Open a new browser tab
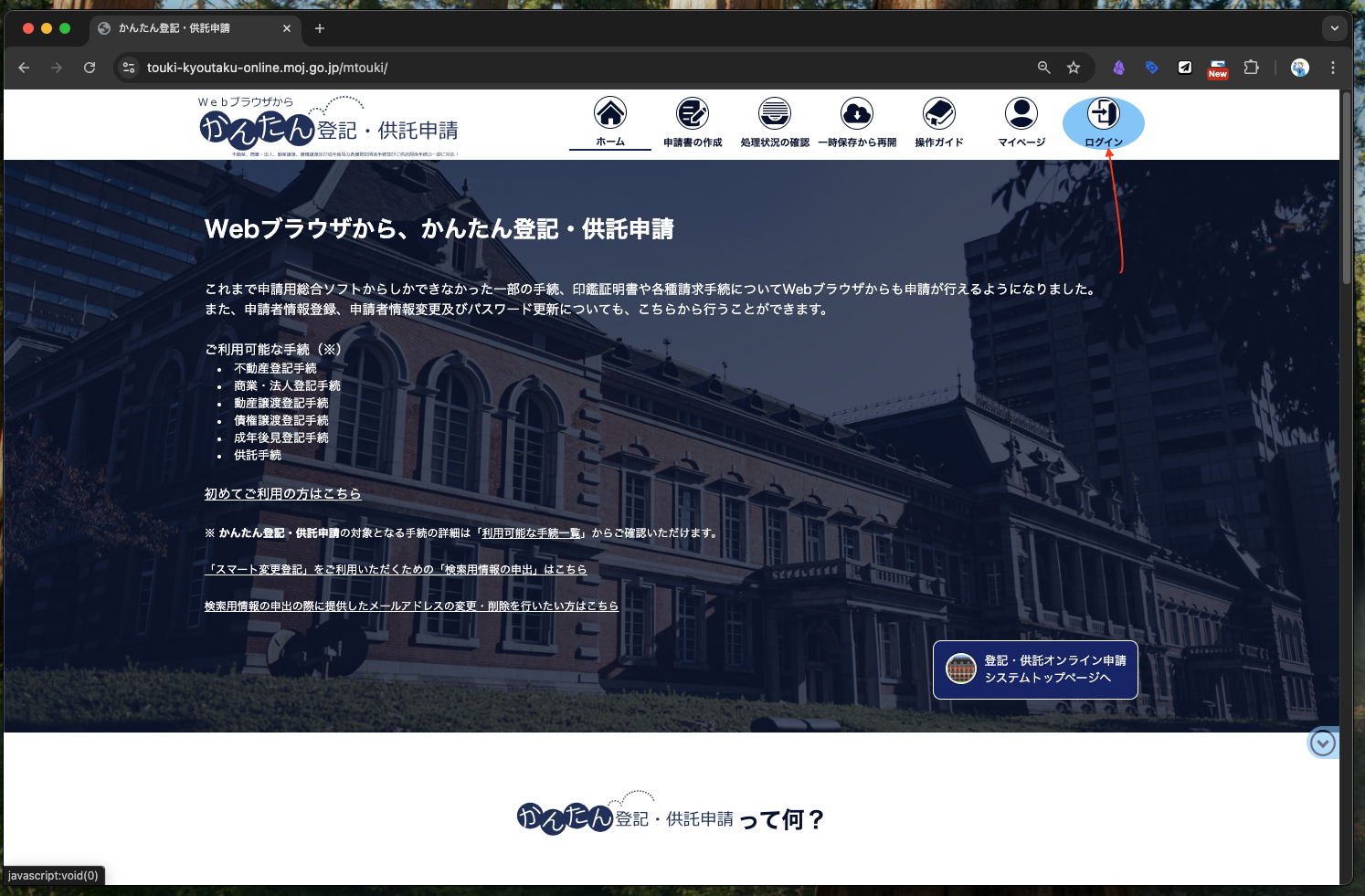The image size is (1365, 896). coord(320,28)
